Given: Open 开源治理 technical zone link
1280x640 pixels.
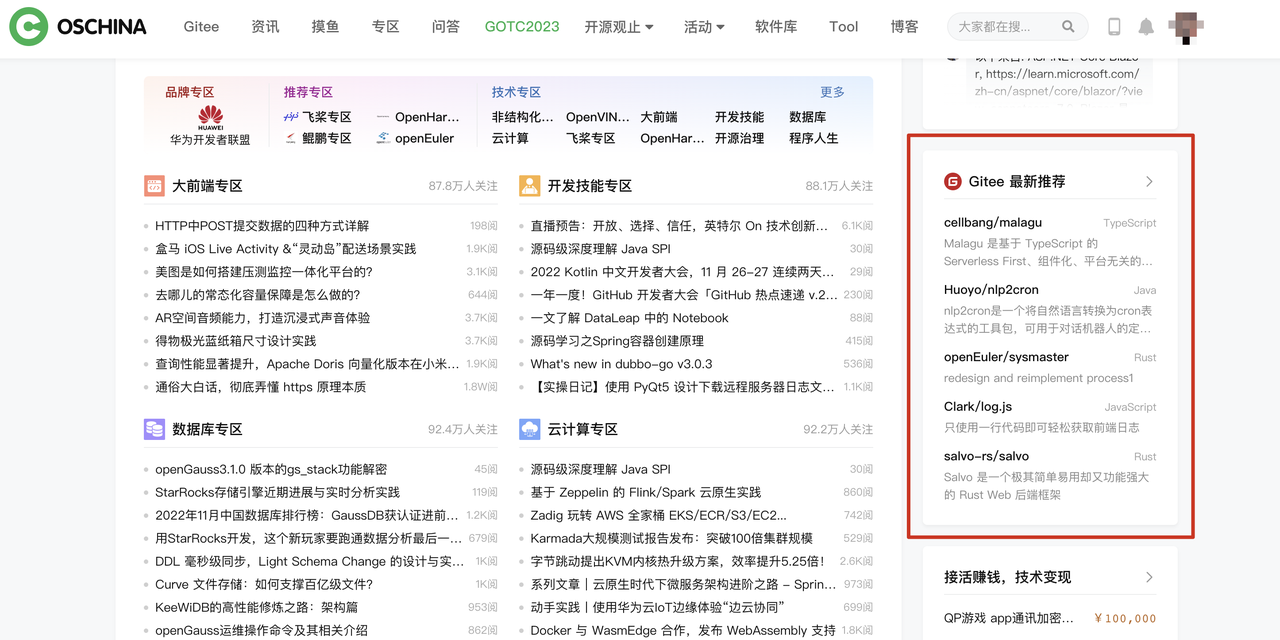Looking at the screenshot, I should tap(739, 139).
